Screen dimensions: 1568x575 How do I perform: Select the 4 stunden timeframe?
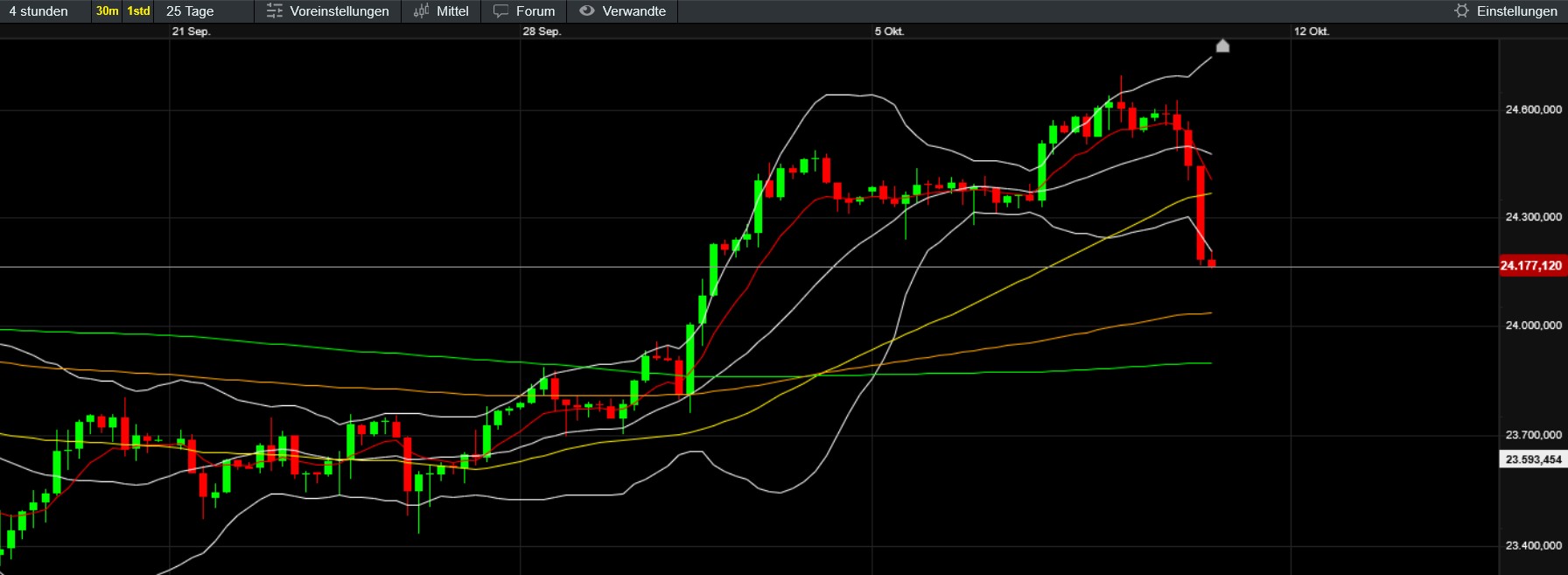pos(38,11)
